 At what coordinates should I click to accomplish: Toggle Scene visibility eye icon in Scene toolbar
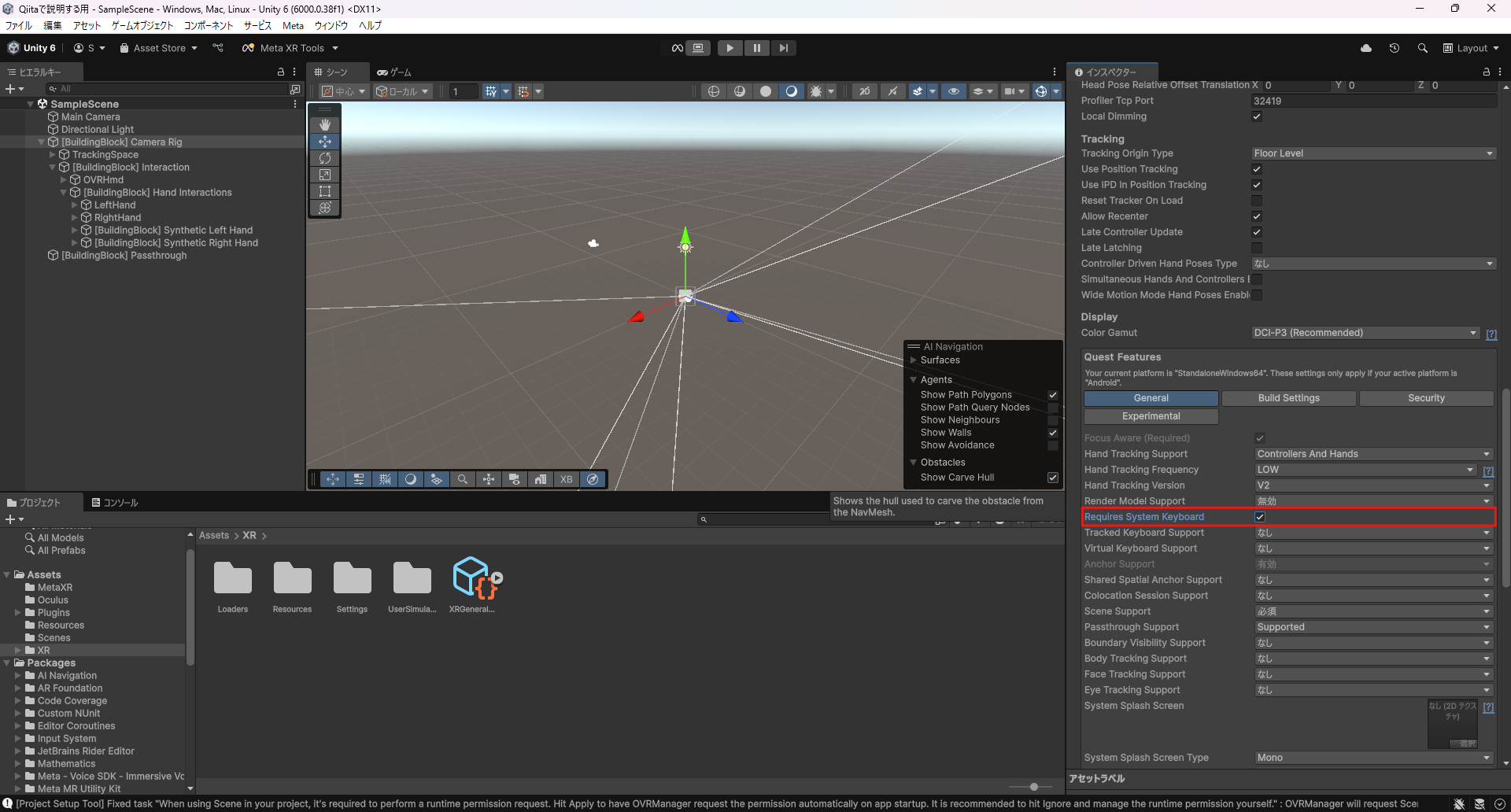954,91
